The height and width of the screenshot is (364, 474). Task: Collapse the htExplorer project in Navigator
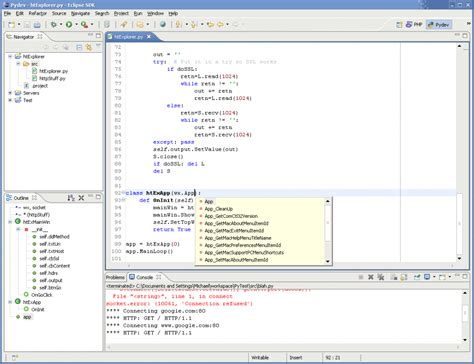(10, 57)
